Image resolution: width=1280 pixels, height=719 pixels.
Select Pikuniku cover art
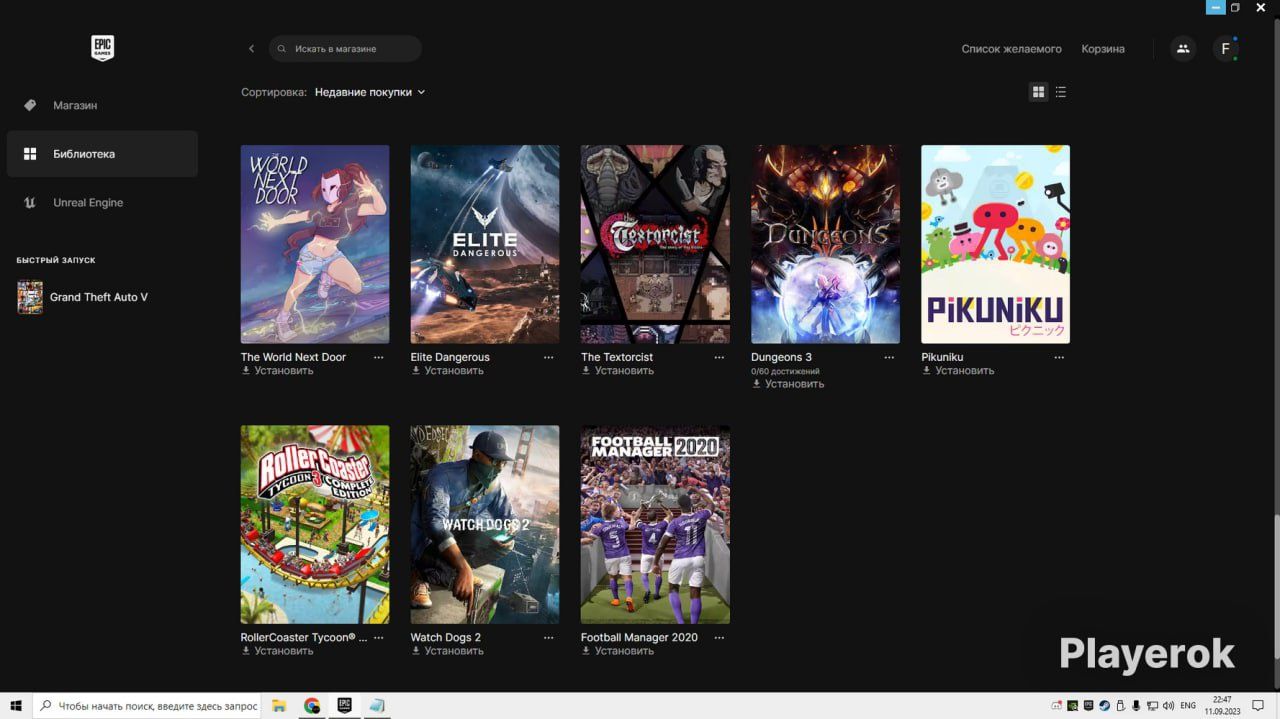click(x=996, y=244)
